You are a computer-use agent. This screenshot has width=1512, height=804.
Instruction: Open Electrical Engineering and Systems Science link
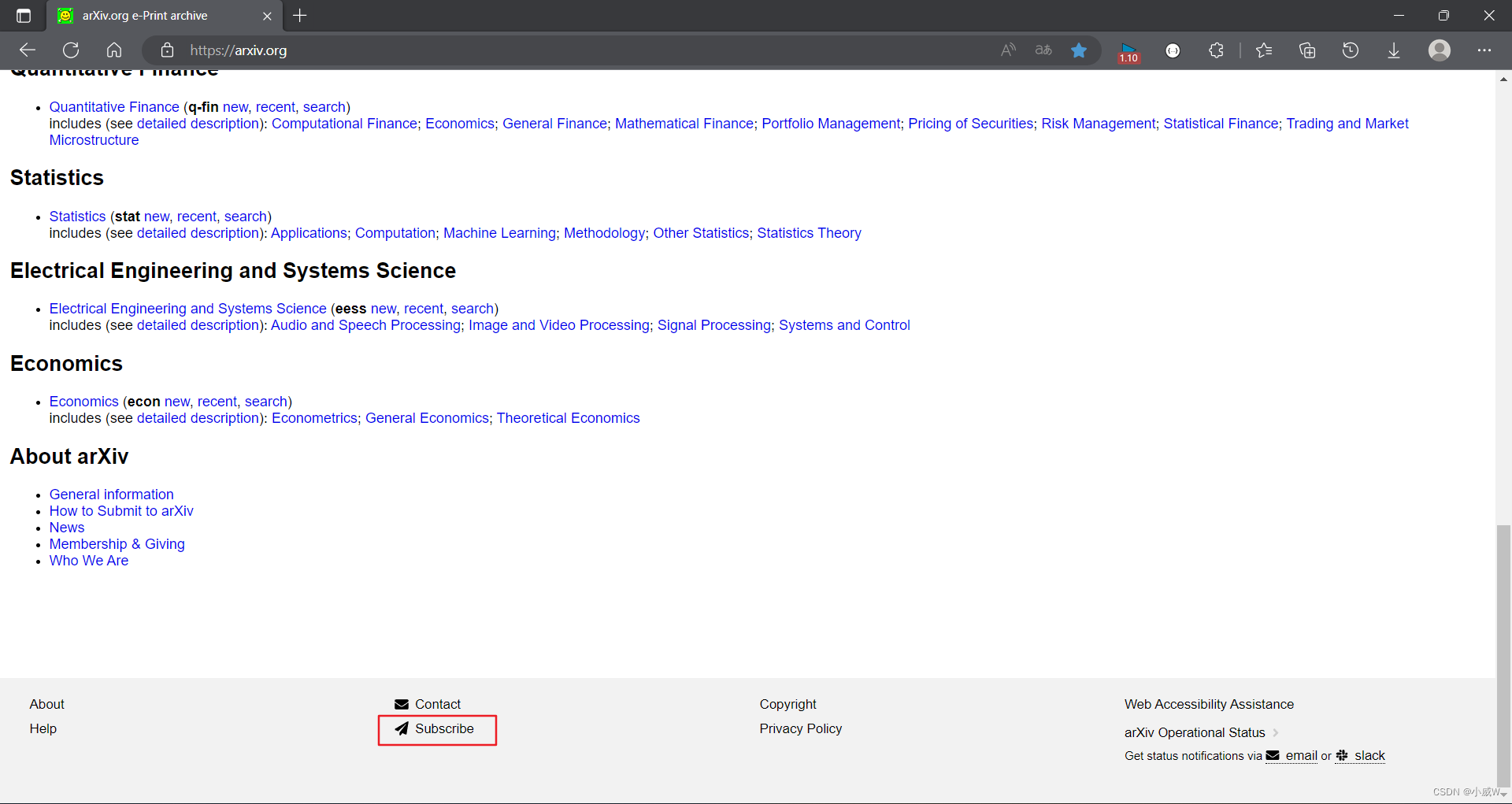click(x=187, y=309)
